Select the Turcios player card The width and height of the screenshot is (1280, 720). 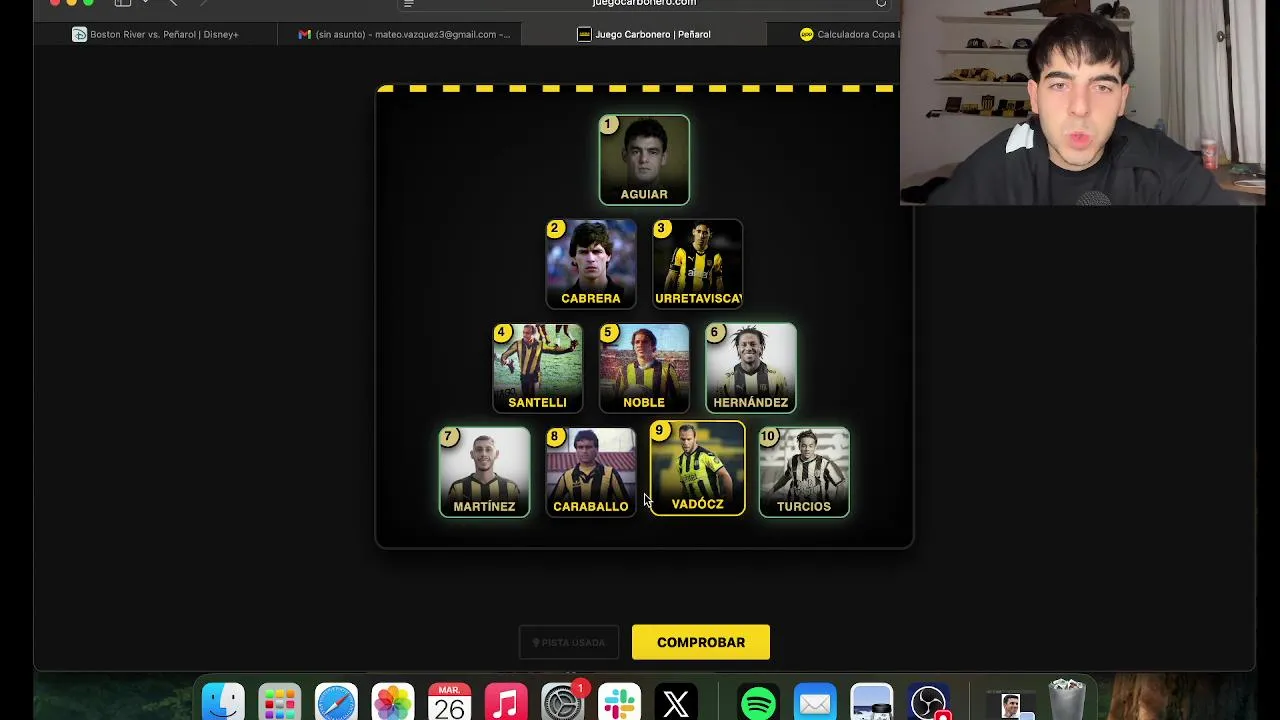coord(804,472)
